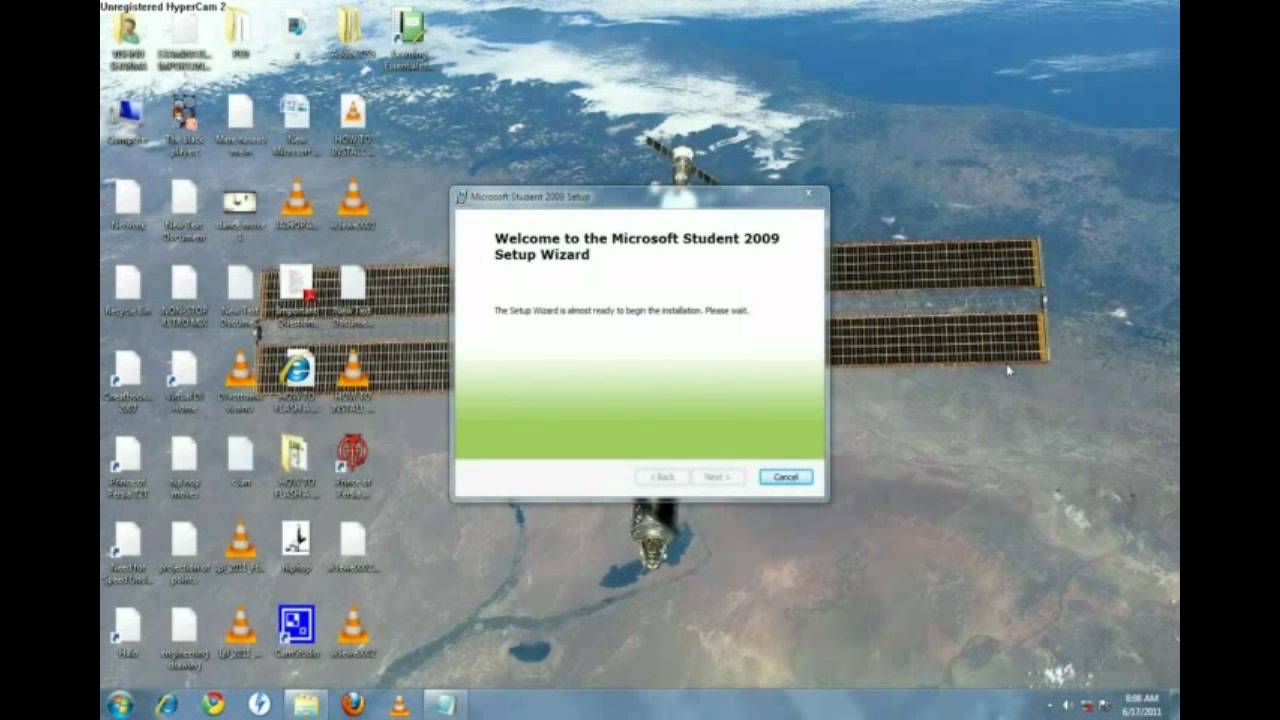This screenshot has height=720, width=1280.
Task: Select the Recycle Bin desktop icon
Action: point(128,291)
